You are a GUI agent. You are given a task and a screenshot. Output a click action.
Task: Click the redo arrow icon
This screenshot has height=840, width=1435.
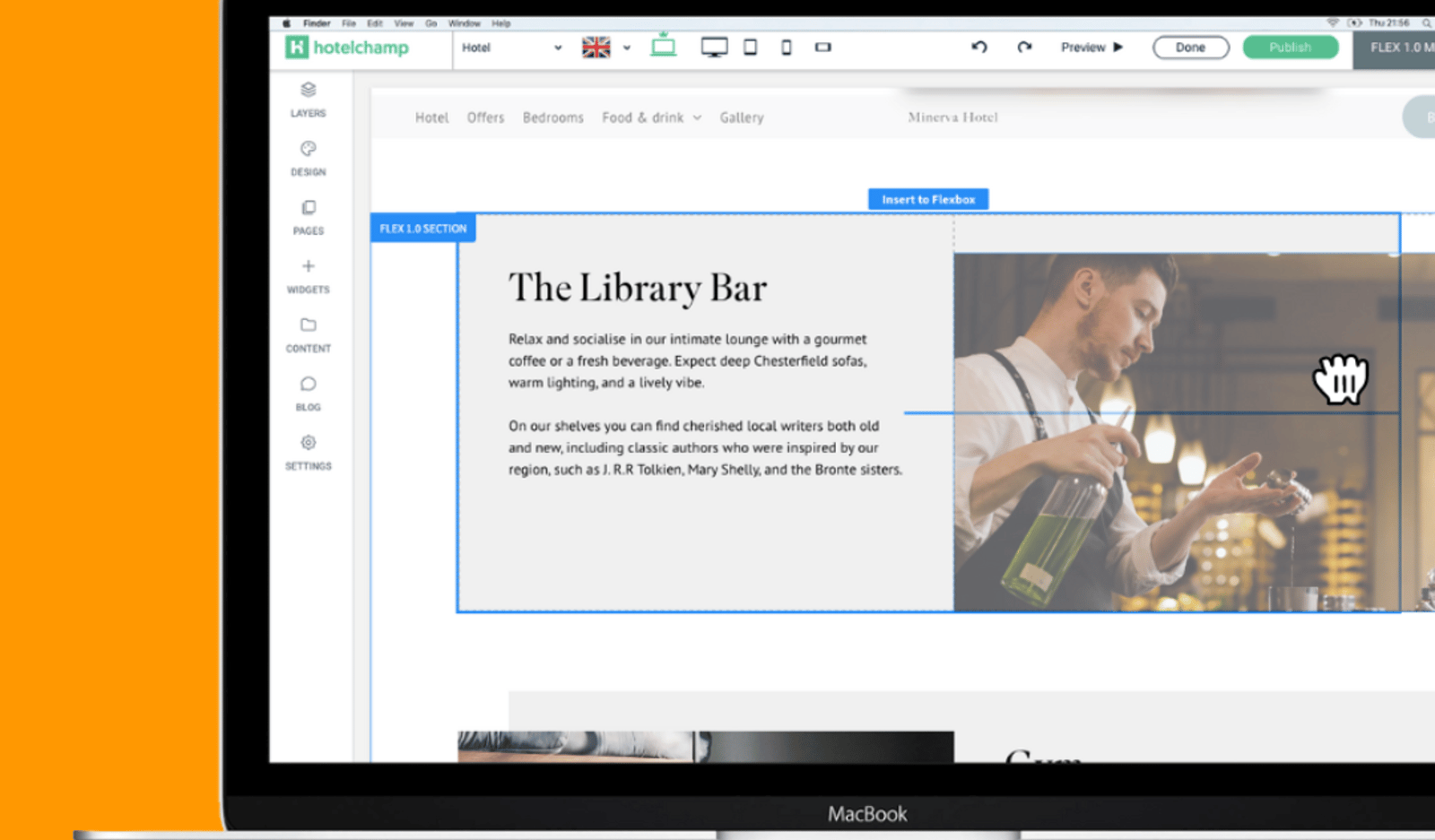[x=1024, y=48]
